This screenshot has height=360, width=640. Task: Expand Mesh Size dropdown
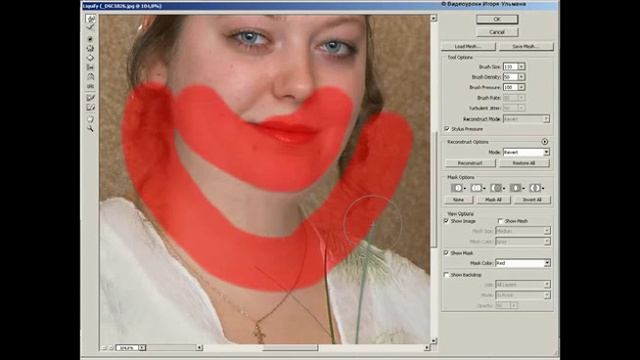pos(547,231)
